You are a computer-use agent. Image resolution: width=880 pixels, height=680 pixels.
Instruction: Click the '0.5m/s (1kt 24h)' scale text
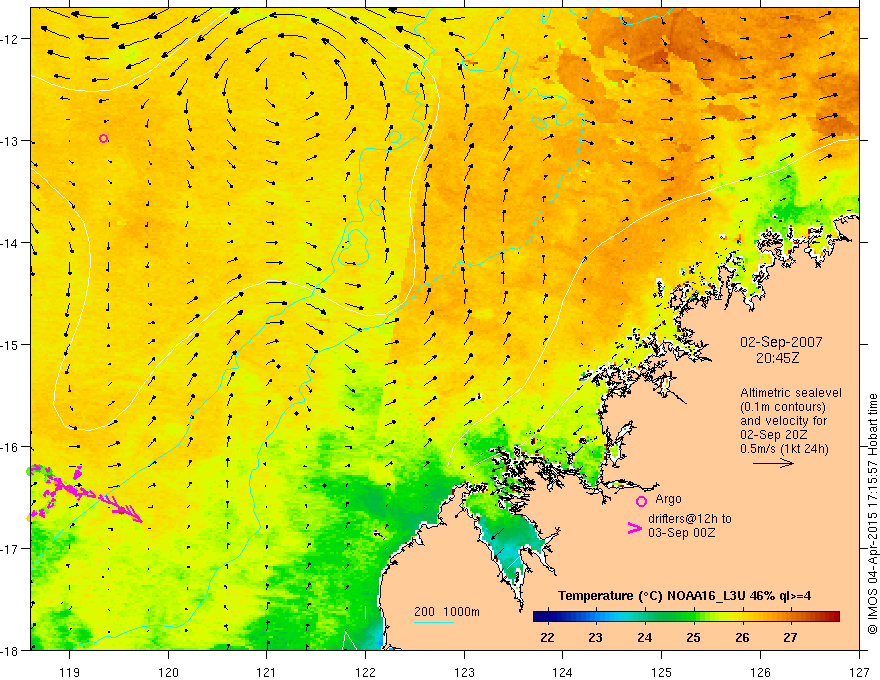[x=784, y=449]
